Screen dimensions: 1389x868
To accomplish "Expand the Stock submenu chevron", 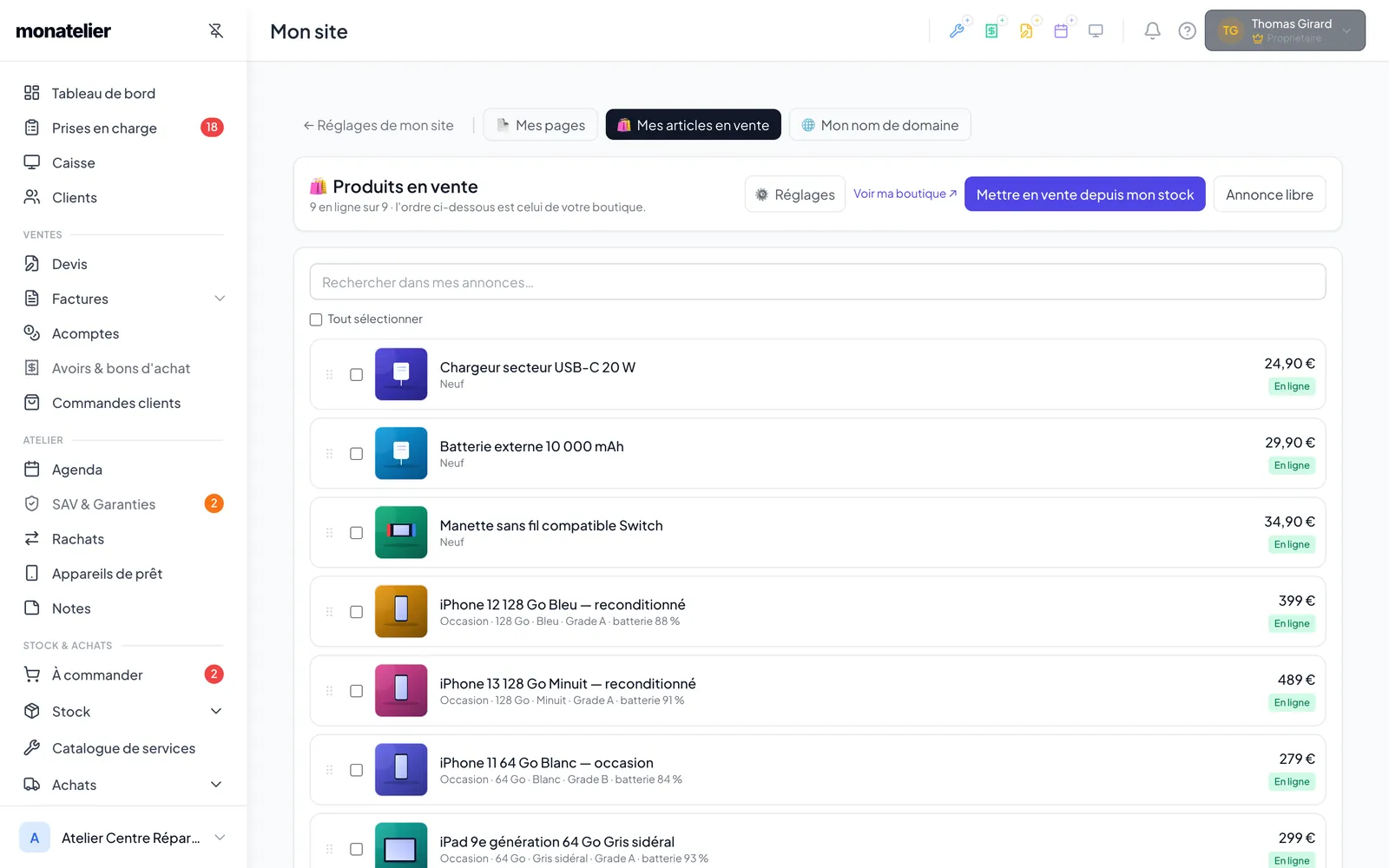I will [x=216, y=712].
